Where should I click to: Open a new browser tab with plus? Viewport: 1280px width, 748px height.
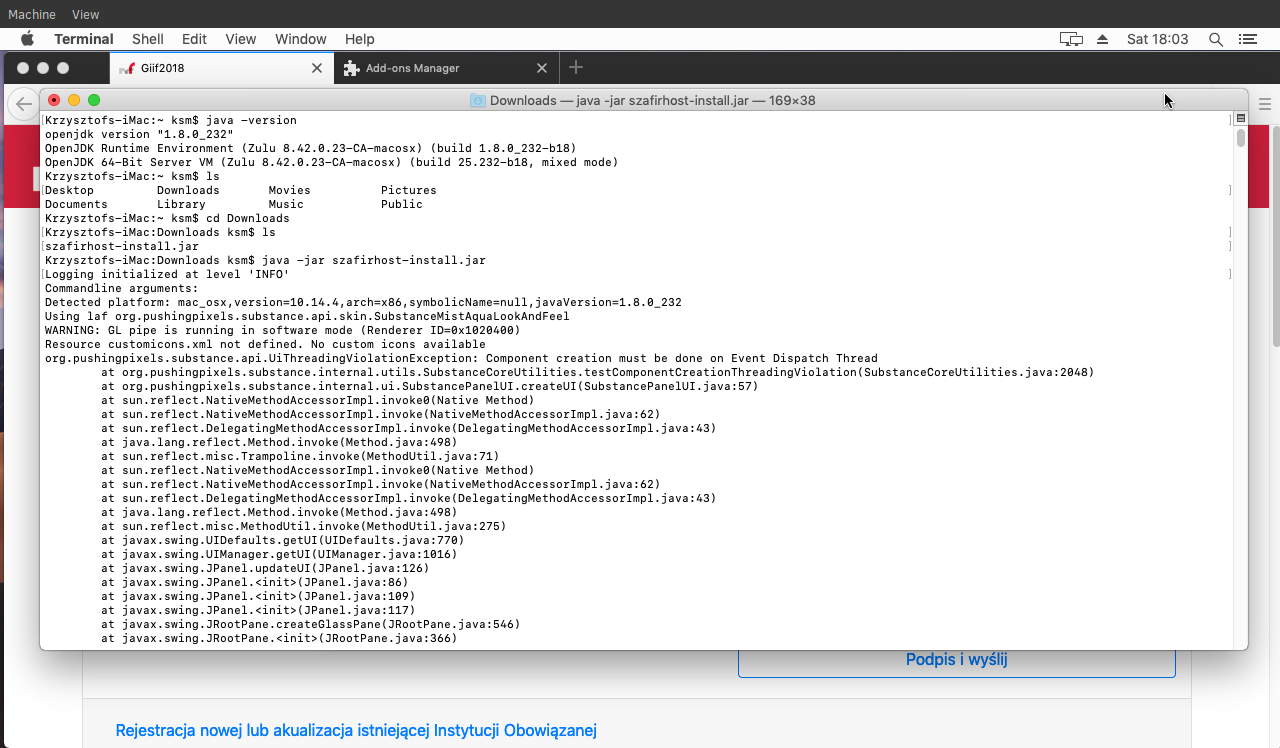tap(575, 68)
